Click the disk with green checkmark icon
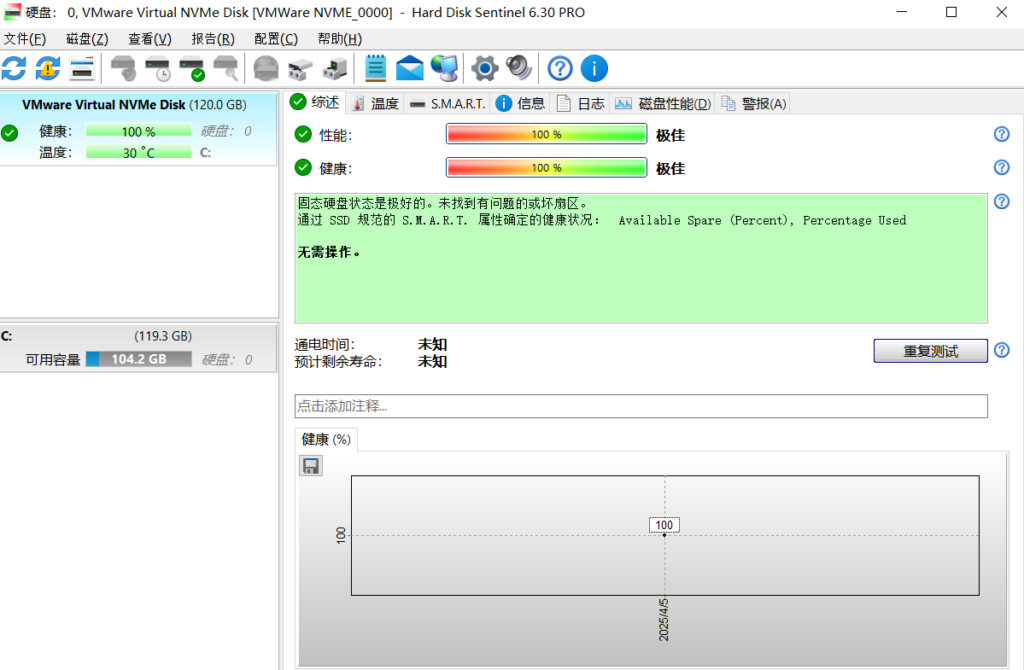Image resolution: width=1024 pixels, height=670 pixels. coord(192,68)
